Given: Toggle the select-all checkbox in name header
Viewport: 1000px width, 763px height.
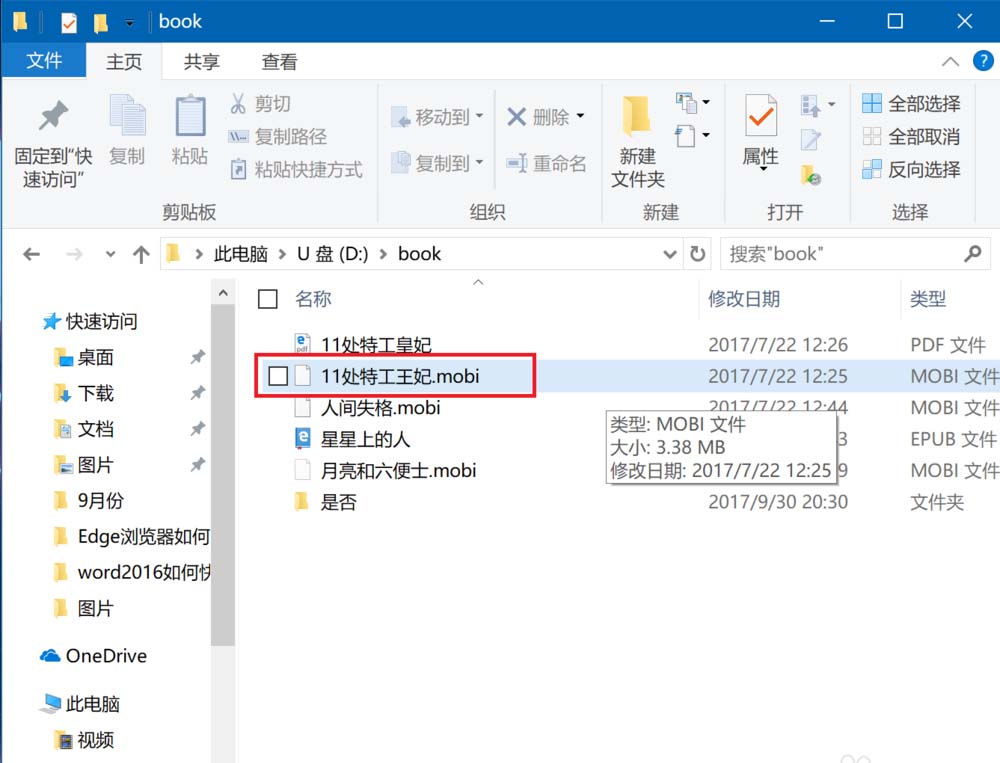Looking at the screenshot, I should click(267, 299).
